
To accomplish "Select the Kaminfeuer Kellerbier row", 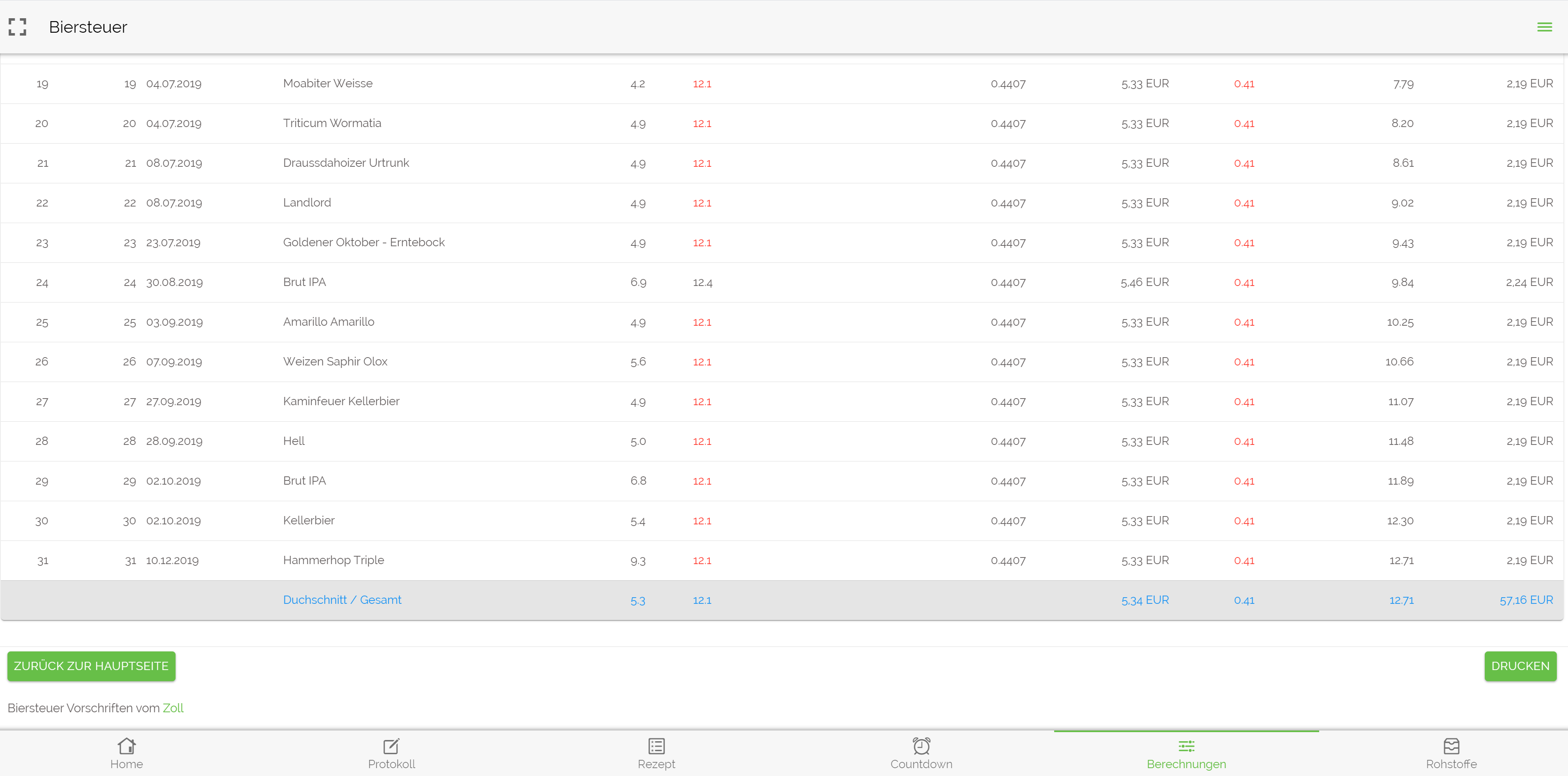I will pyautogui.click(x=341, y=401).
